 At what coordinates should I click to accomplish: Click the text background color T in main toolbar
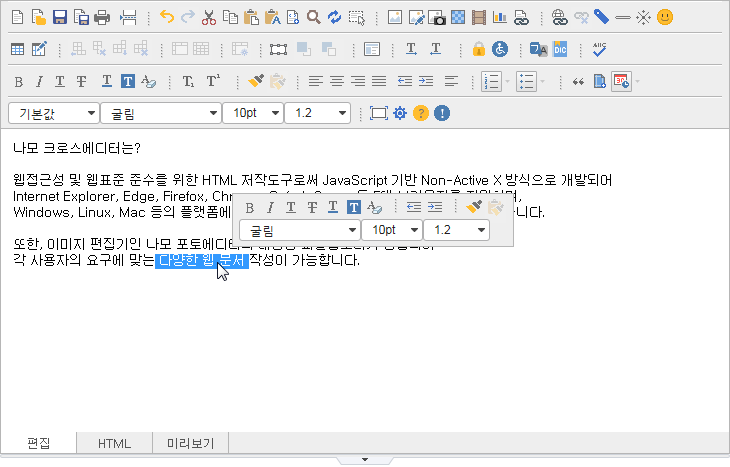click(x=128, y=81)
